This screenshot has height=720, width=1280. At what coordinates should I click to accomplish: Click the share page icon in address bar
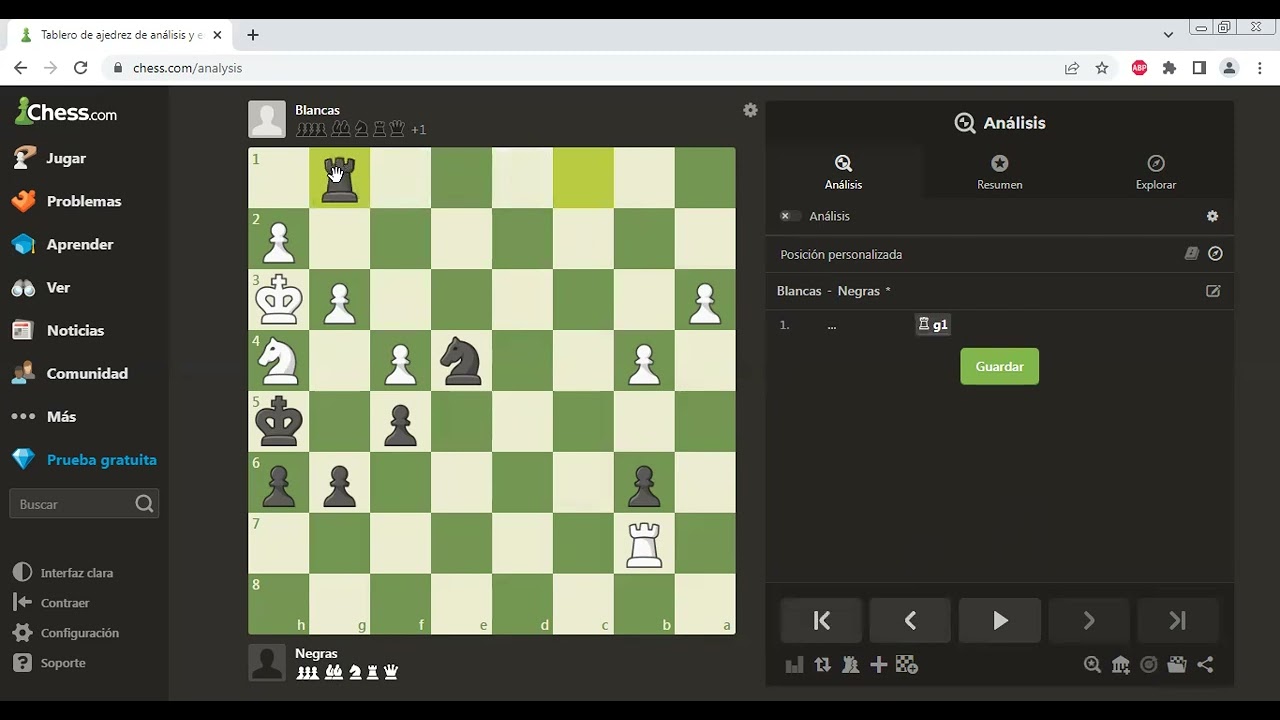coord(1072,68)
